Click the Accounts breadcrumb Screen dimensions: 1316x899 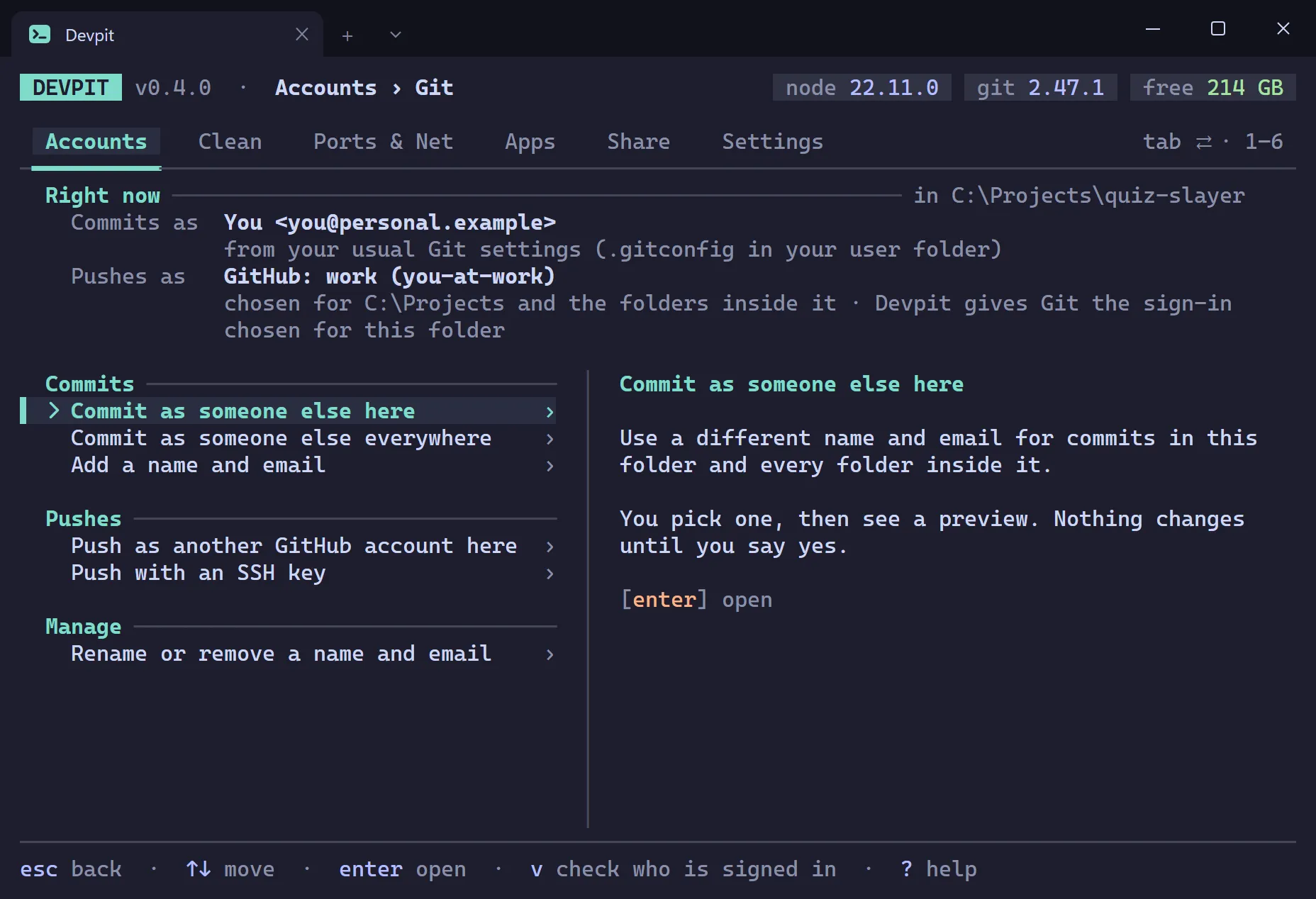tap(326, 87)
